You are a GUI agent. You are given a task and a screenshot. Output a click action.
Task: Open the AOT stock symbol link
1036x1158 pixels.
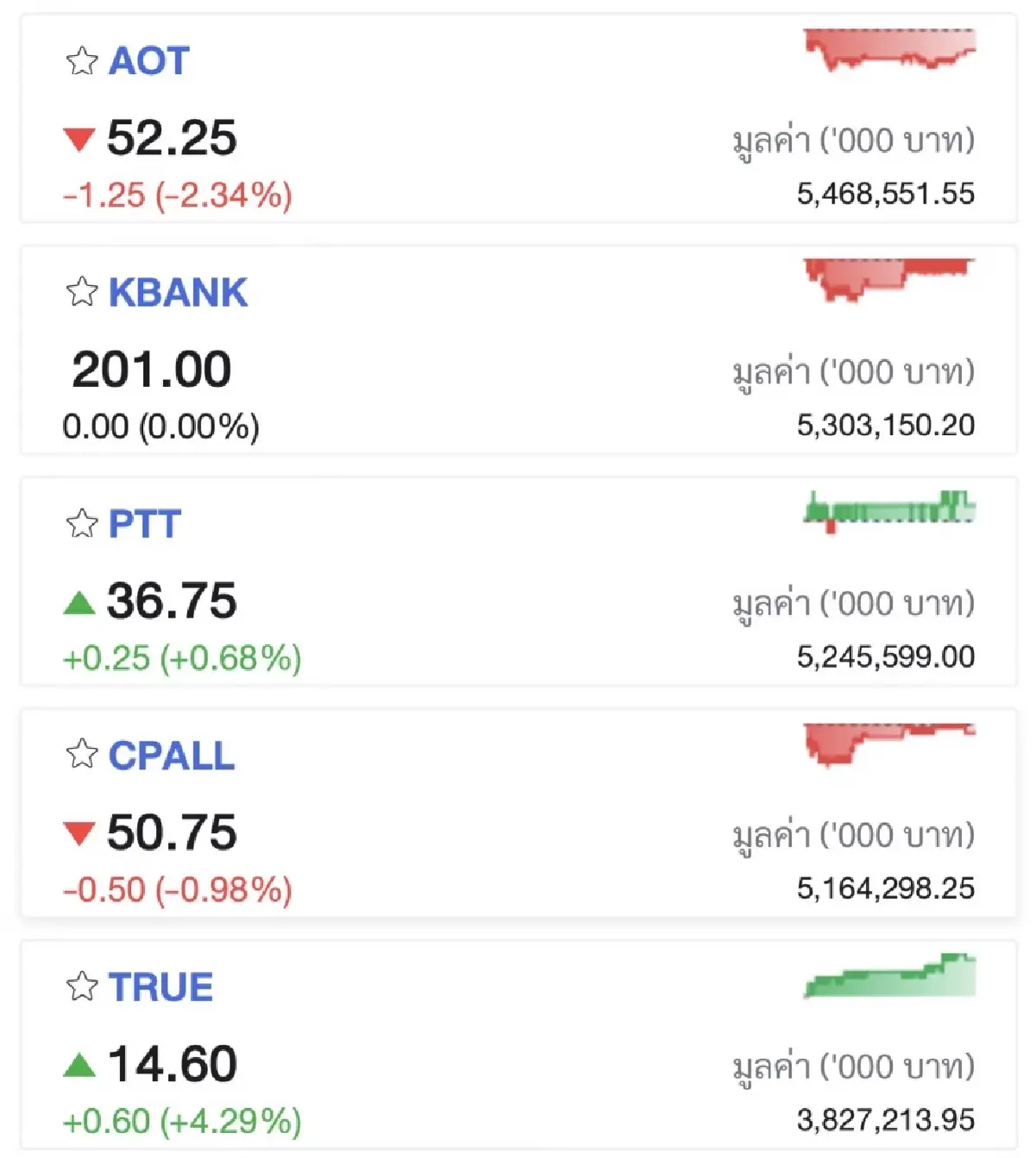tap(148, 61)
